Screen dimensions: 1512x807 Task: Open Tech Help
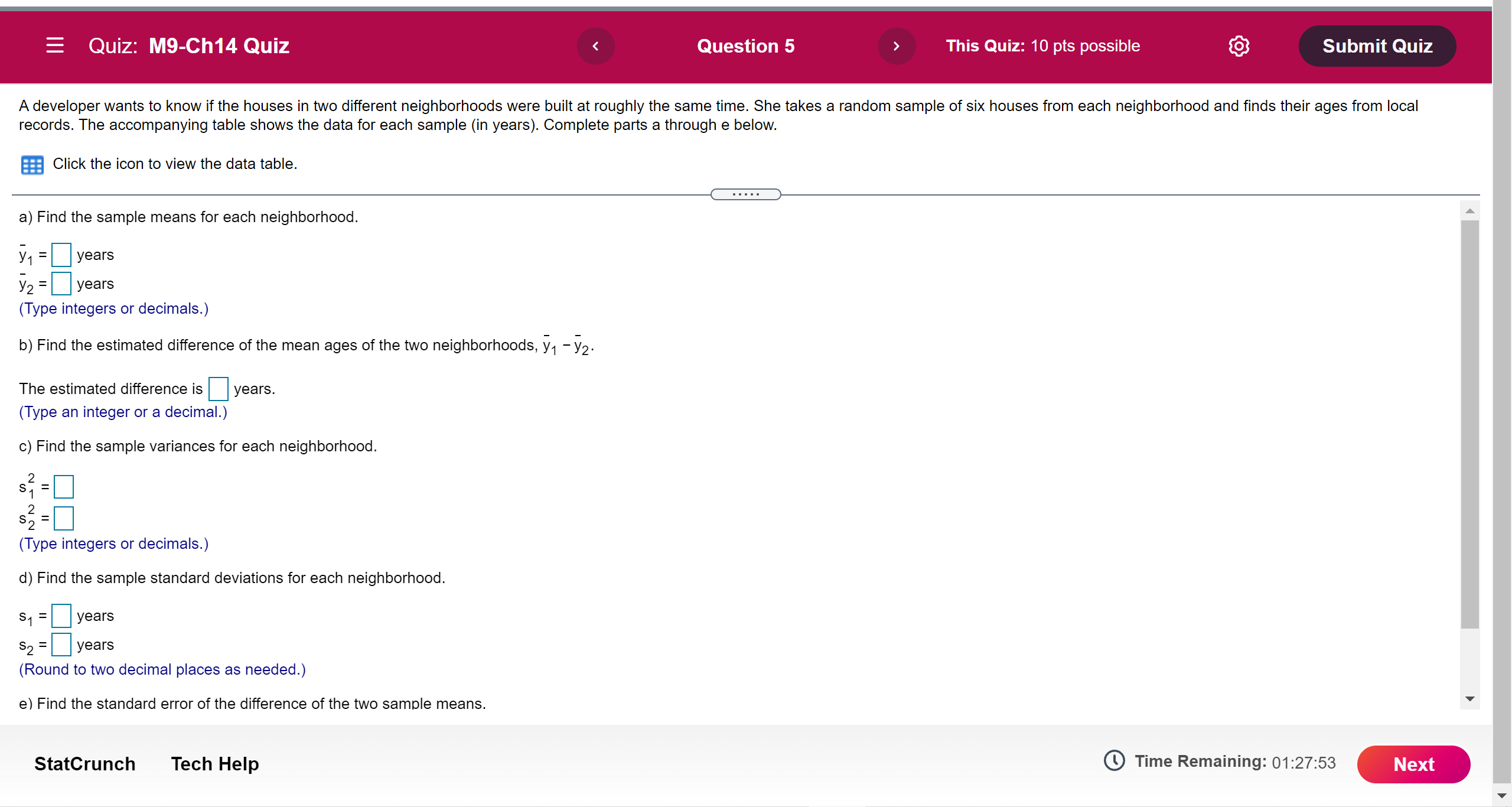tap(214, 763)
